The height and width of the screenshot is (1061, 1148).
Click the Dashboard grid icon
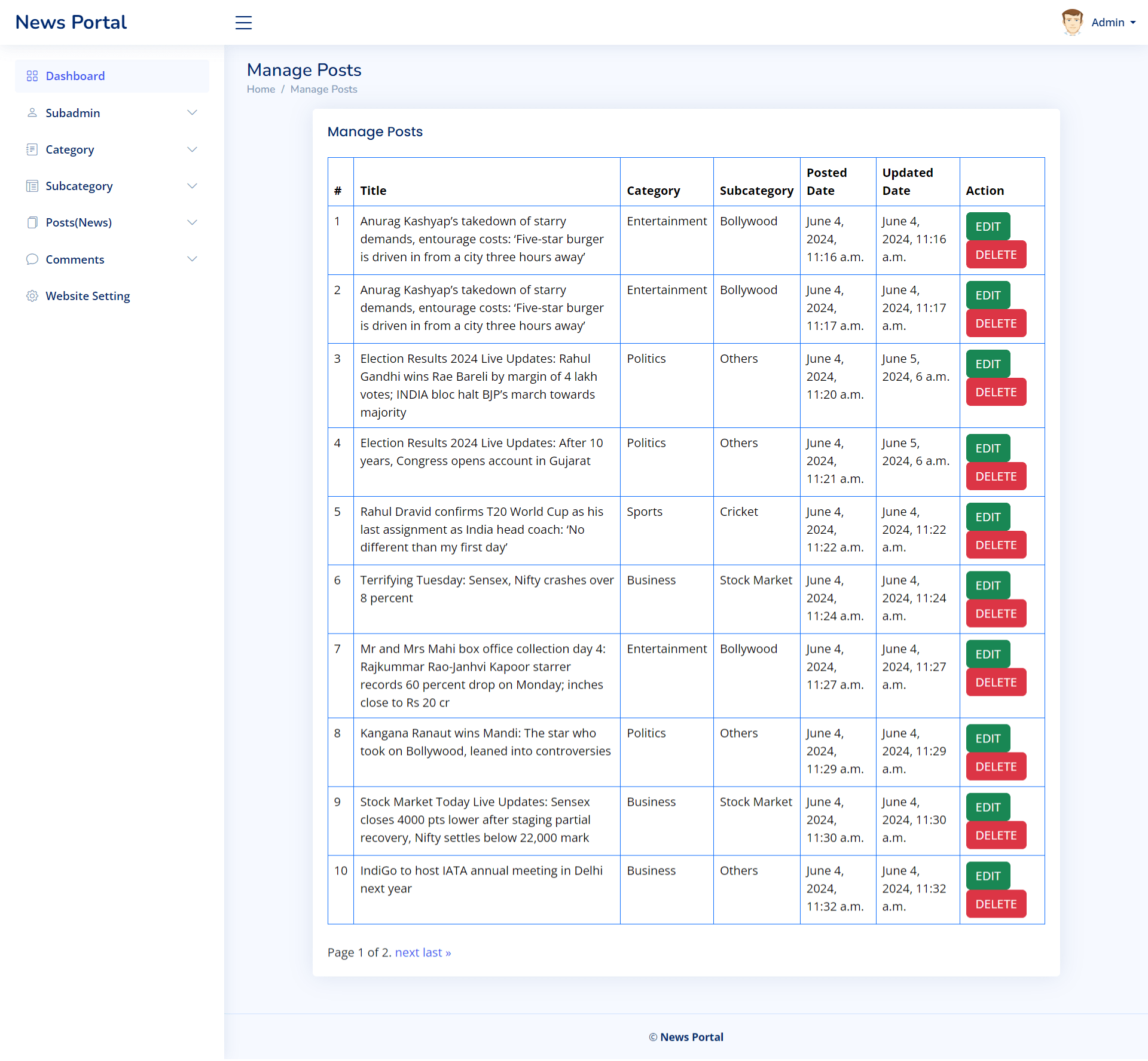(x=32, y=76)
